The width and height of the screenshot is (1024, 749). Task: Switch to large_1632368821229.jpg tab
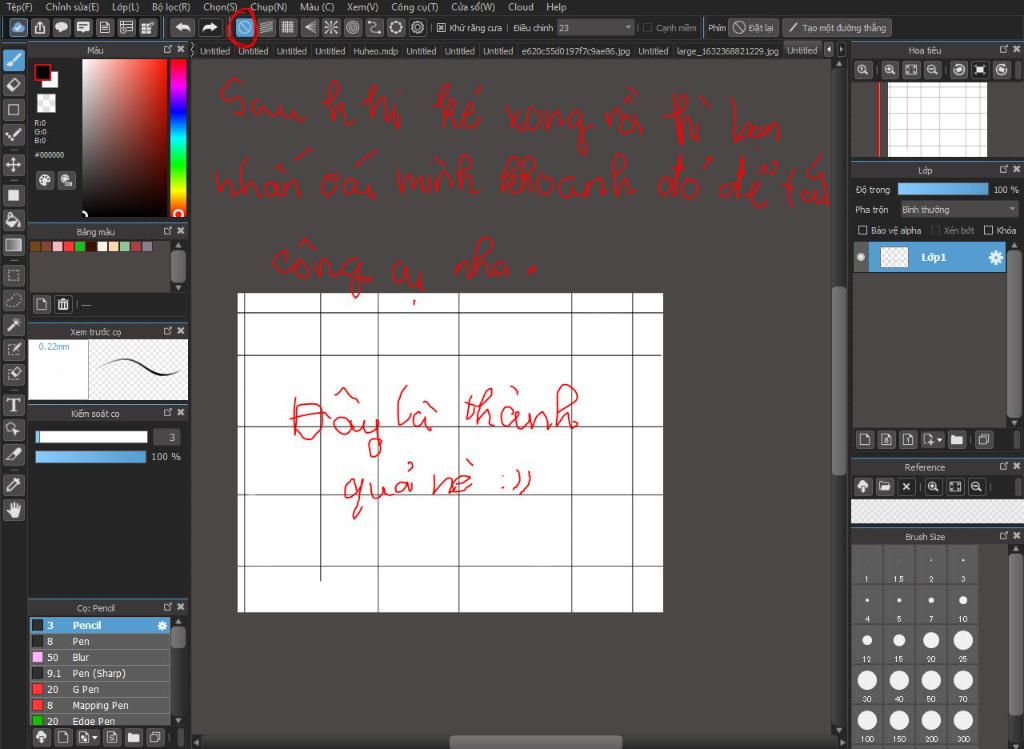pyautogui.click(x=728, y=51)
